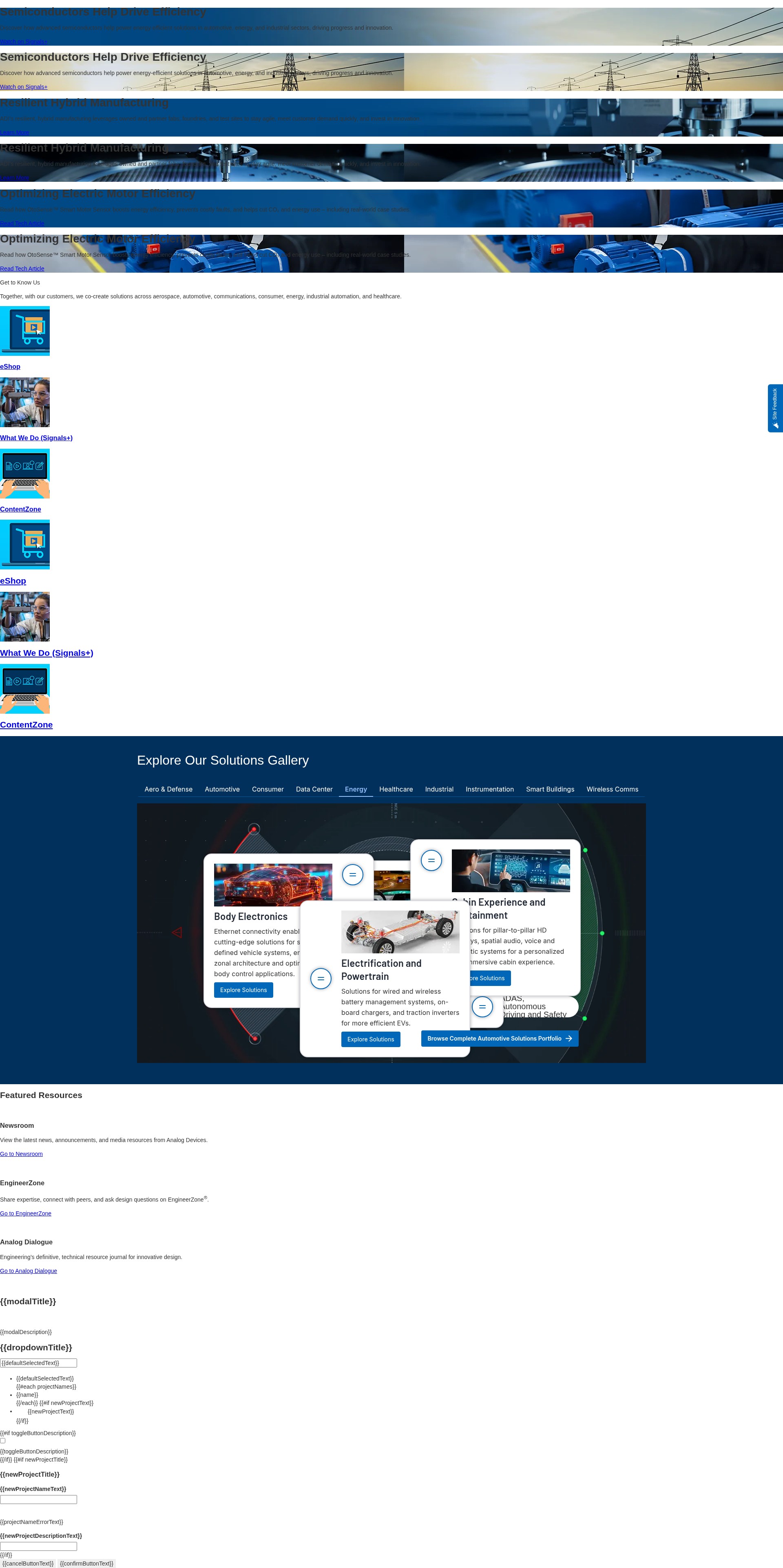
Task: Switch to the Automotive tab
Action: pos(222,789)
